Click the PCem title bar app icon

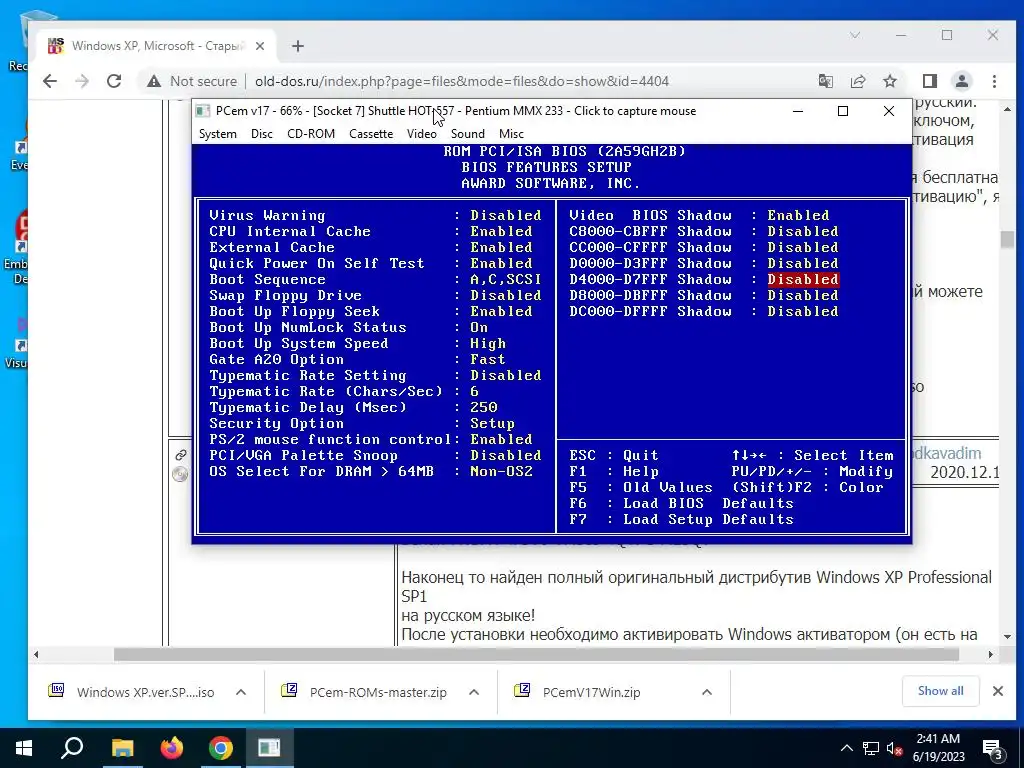(203, 111)
